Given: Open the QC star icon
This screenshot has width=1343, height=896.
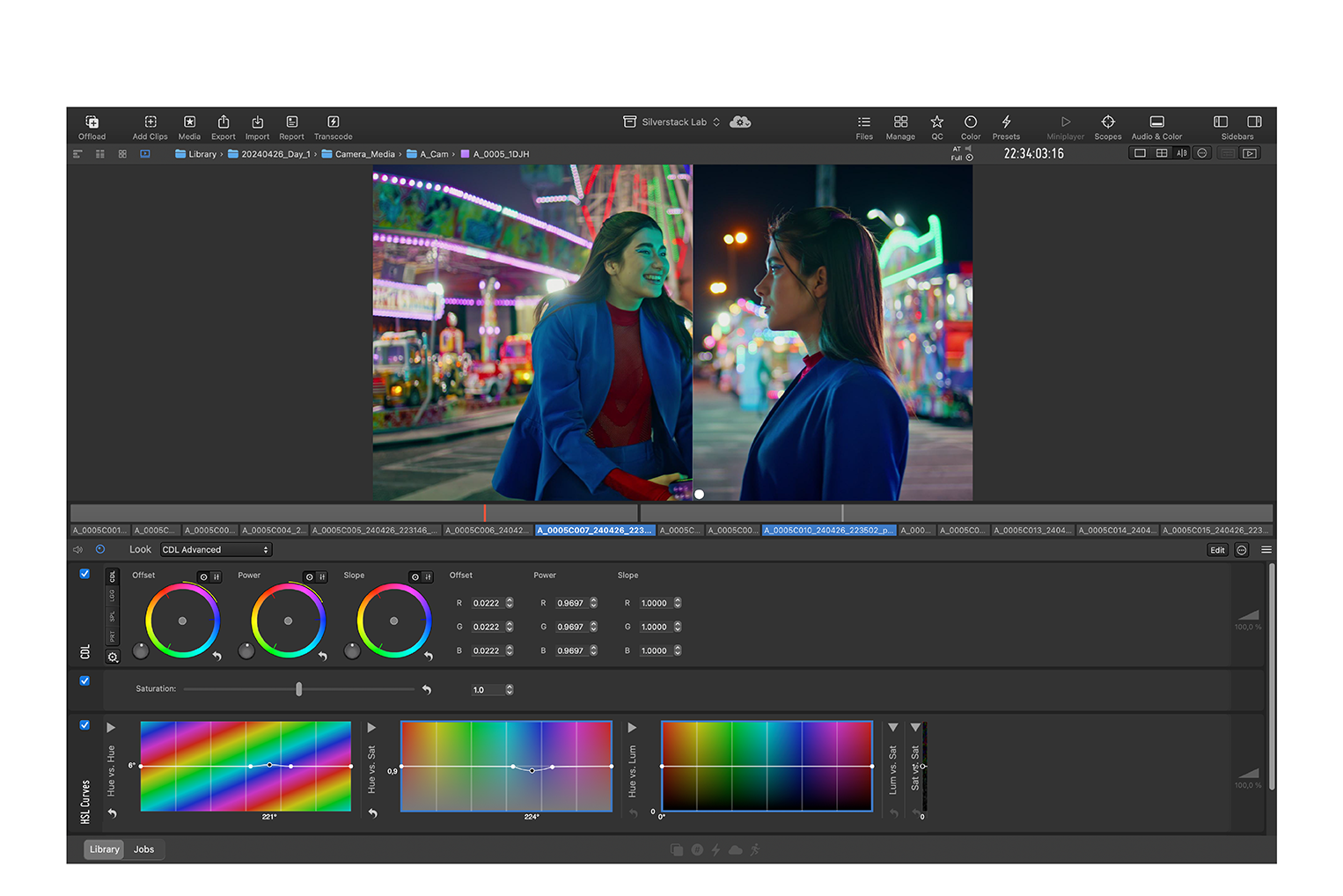Looking at the screenshot, I should pos(936,122).
